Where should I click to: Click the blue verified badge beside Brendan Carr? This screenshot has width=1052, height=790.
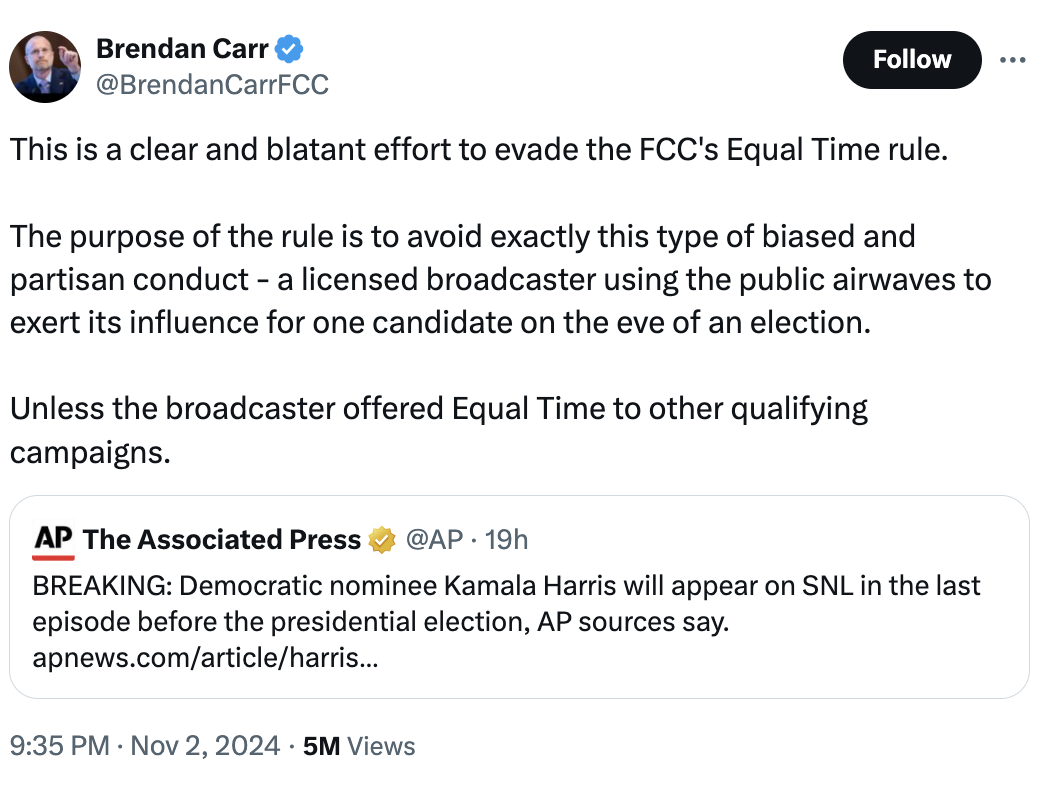[x=290, y=48]
